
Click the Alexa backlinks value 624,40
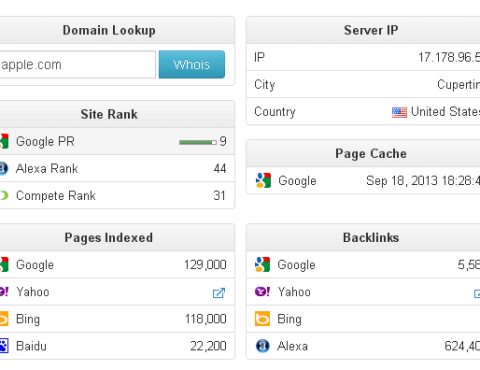pyautogui.click(x=462, y=346)
